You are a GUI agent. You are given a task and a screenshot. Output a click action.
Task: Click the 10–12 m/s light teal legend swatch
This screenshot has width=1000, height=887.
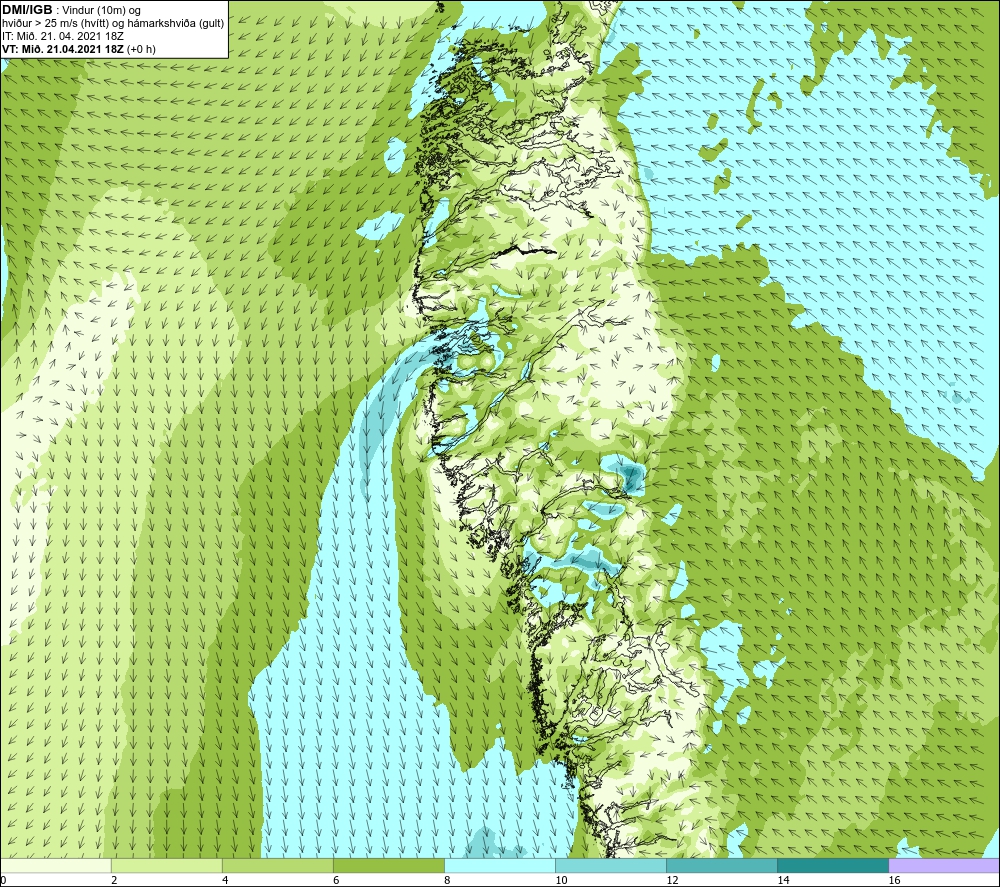pyautogui.click(x=611, y=866)
